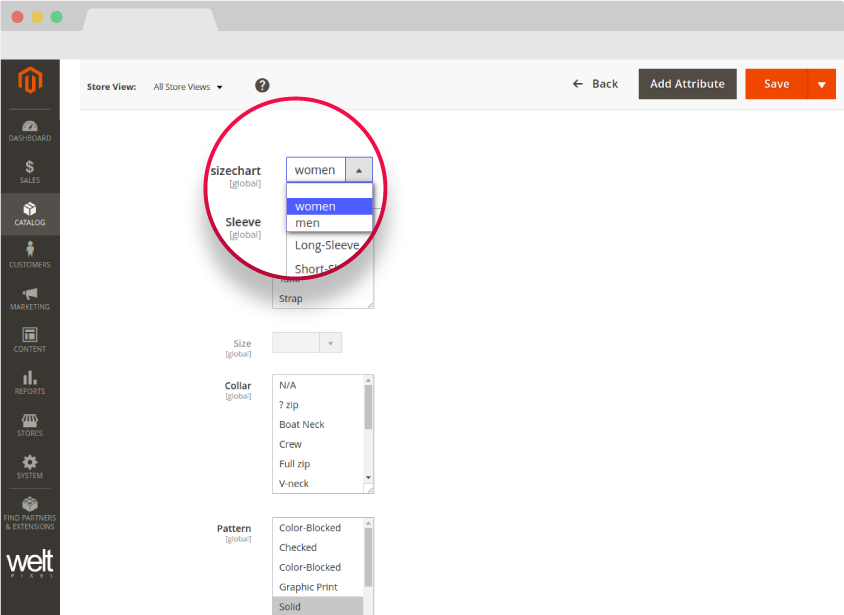Open the Size dropdown
Image resolution: width=844 pixels, height=615 pixels.
click(x=307, y=343)
